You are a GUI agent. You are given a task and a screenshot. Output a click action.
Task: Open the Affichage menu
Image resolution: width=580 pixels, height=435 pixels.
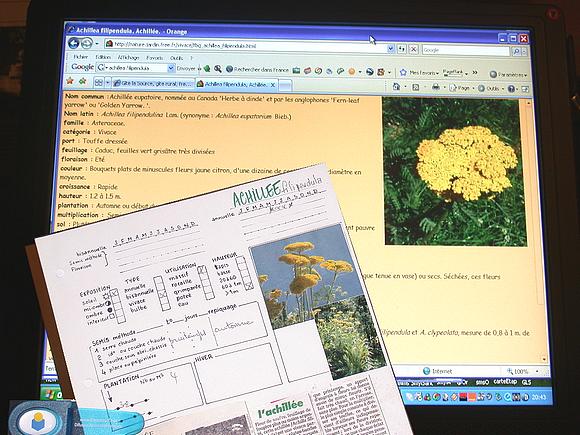coord(128,57)
